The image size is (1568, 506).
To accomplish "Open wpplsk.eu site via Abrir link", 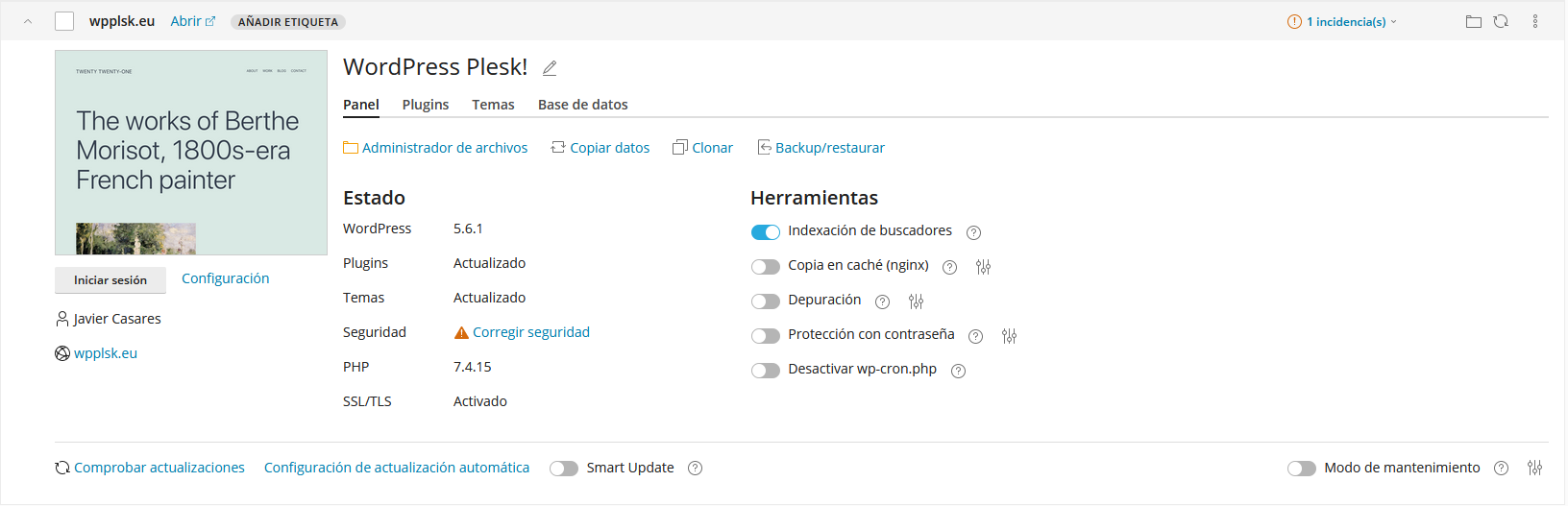I will (x=193, y=21).
